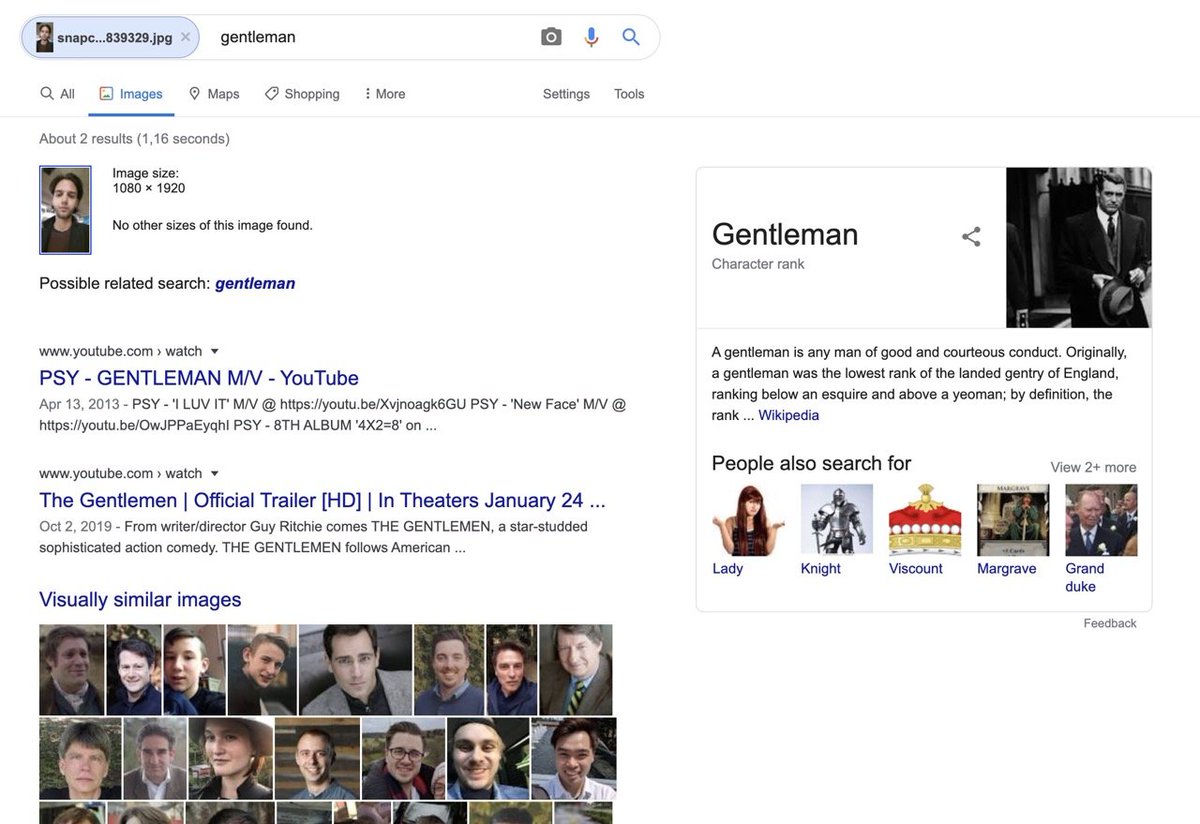Click the Lady text link
The image size is (1200, 824).
(x=728, y=568)
